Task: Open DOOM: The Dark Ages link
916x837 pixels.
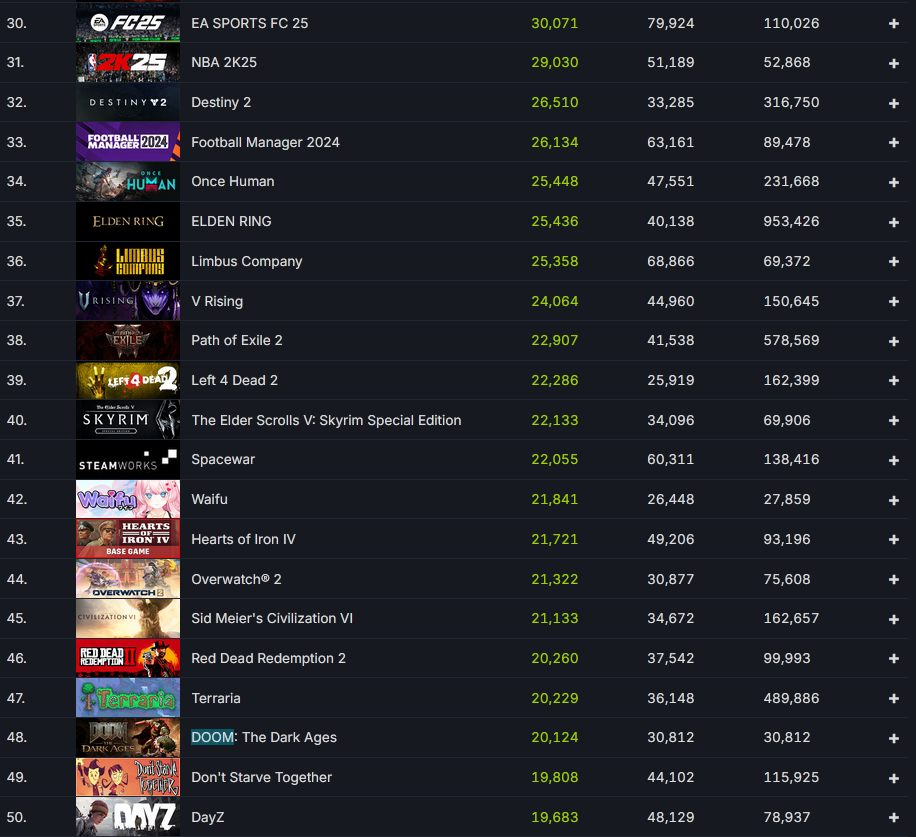Action: [x=264, y=737]
